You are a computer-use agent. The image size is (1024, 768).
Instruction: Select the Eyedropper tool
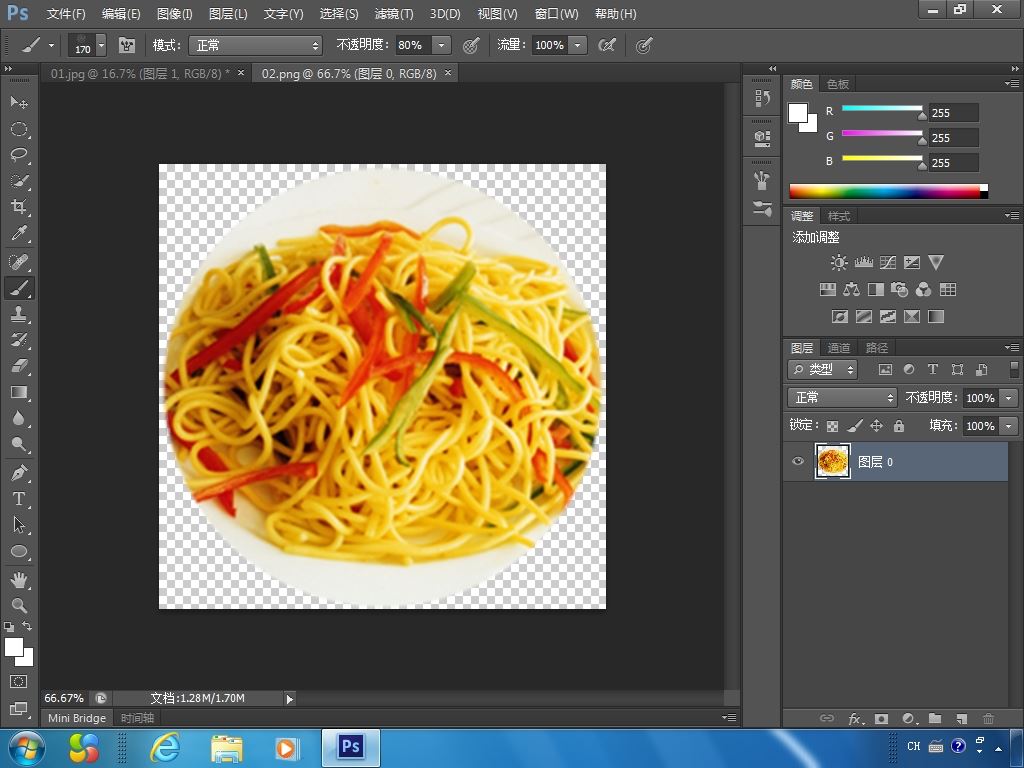click(x=19, y=234)
